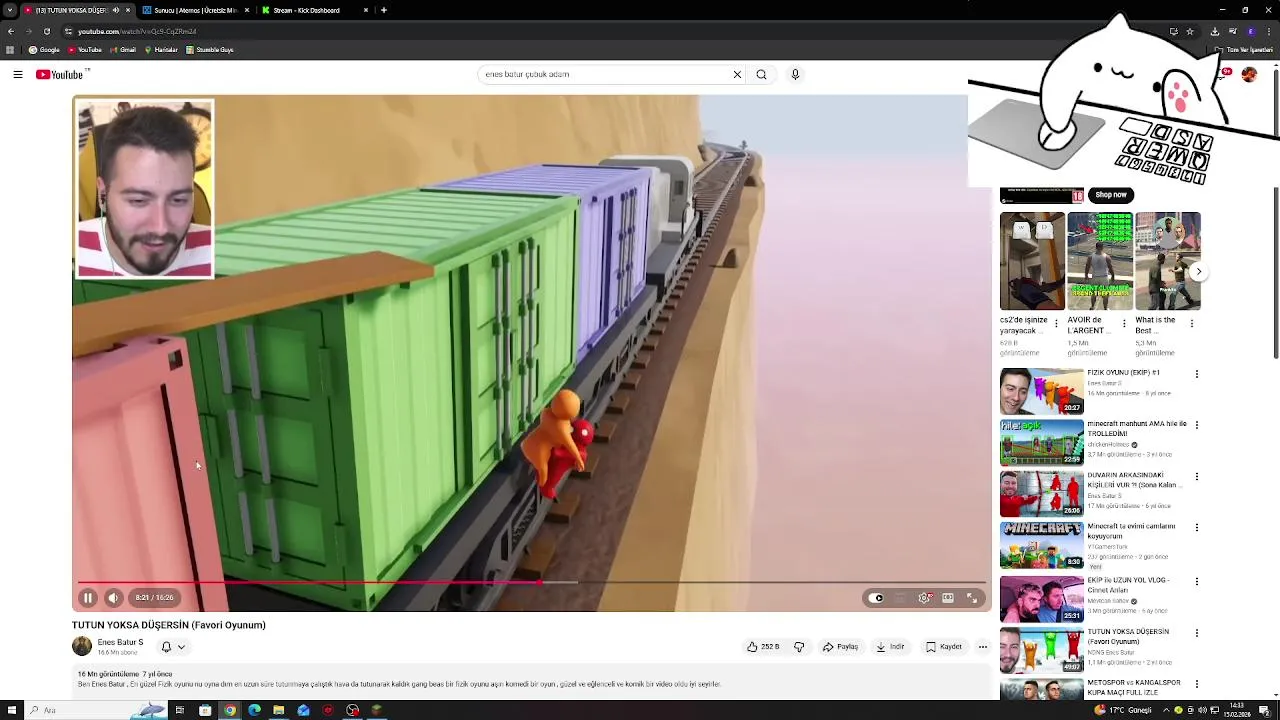This screenshot has height=720, width=1280.
Task: Enter fullscreen mode
Action: tap(972, 598)
